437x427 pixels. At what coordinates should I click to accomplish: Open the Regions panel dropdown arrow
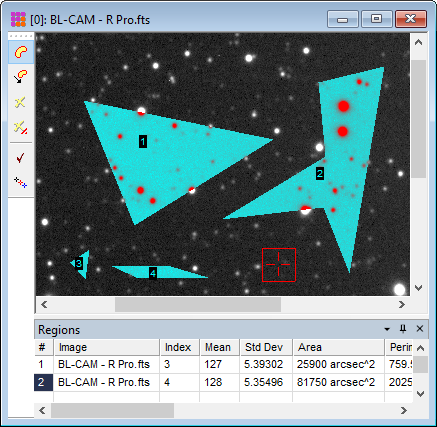point(387,329)
